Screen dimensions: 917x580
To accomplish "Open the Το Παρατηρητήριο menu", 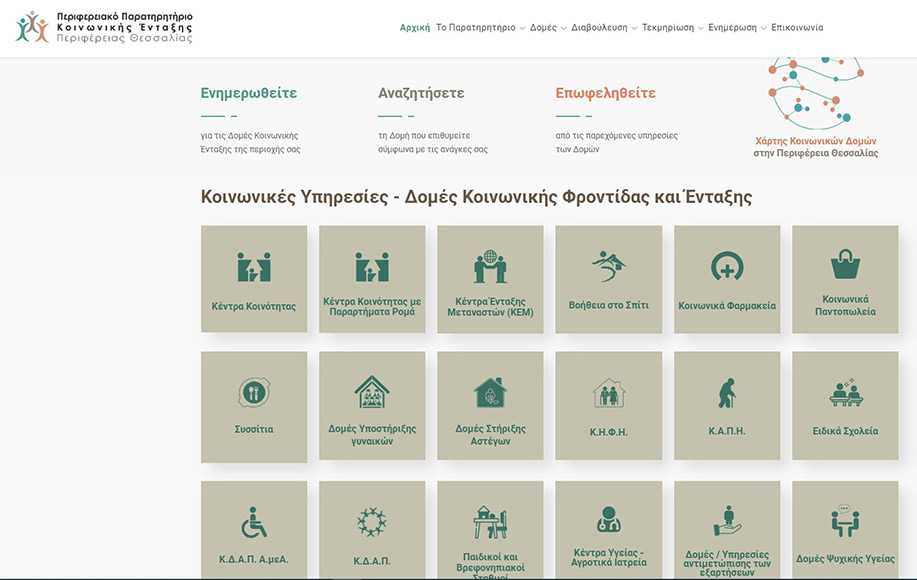I will point(475,27).
